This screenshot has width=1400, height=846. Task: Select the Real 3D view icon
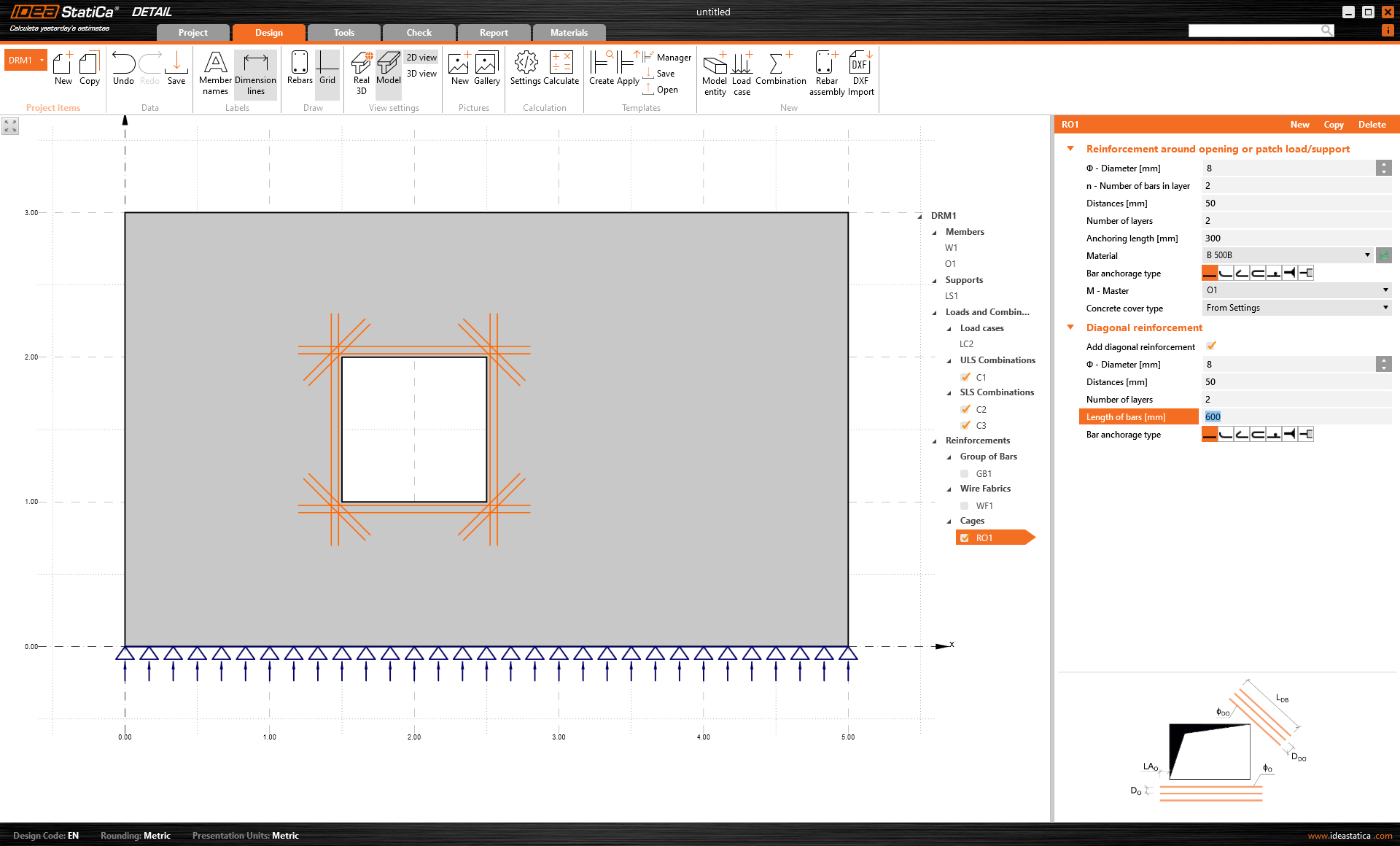click(360, 71)
